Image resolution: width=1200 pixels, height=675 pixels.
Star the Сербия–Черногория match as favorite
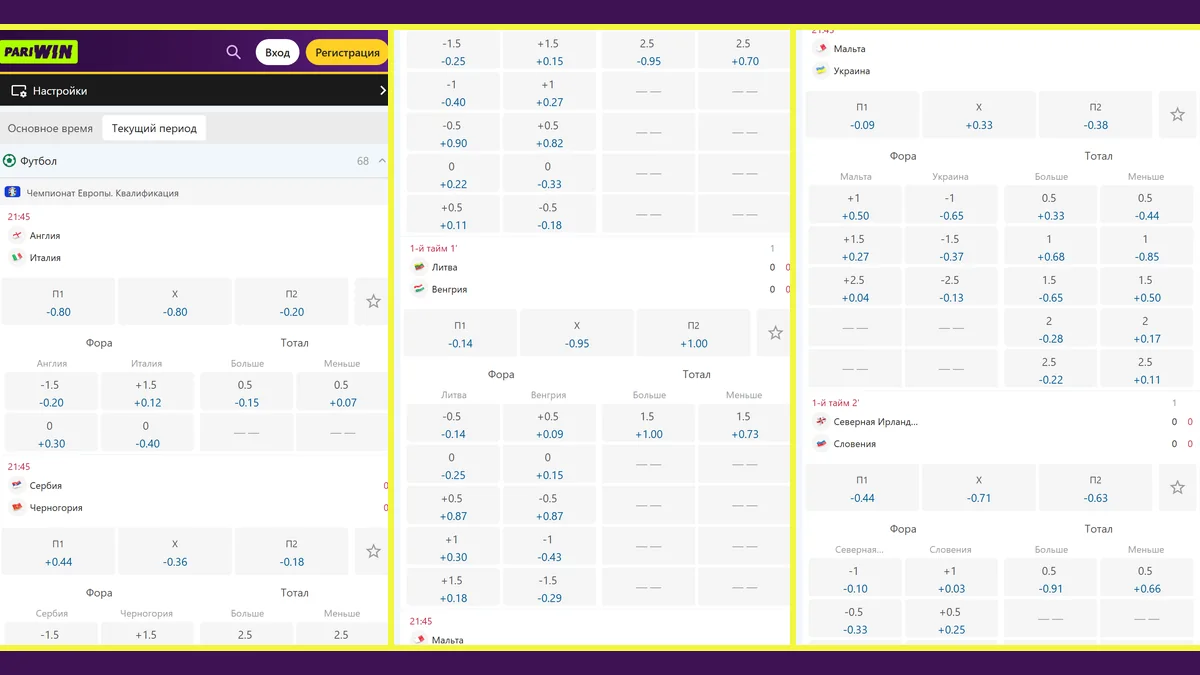[373, 551]
